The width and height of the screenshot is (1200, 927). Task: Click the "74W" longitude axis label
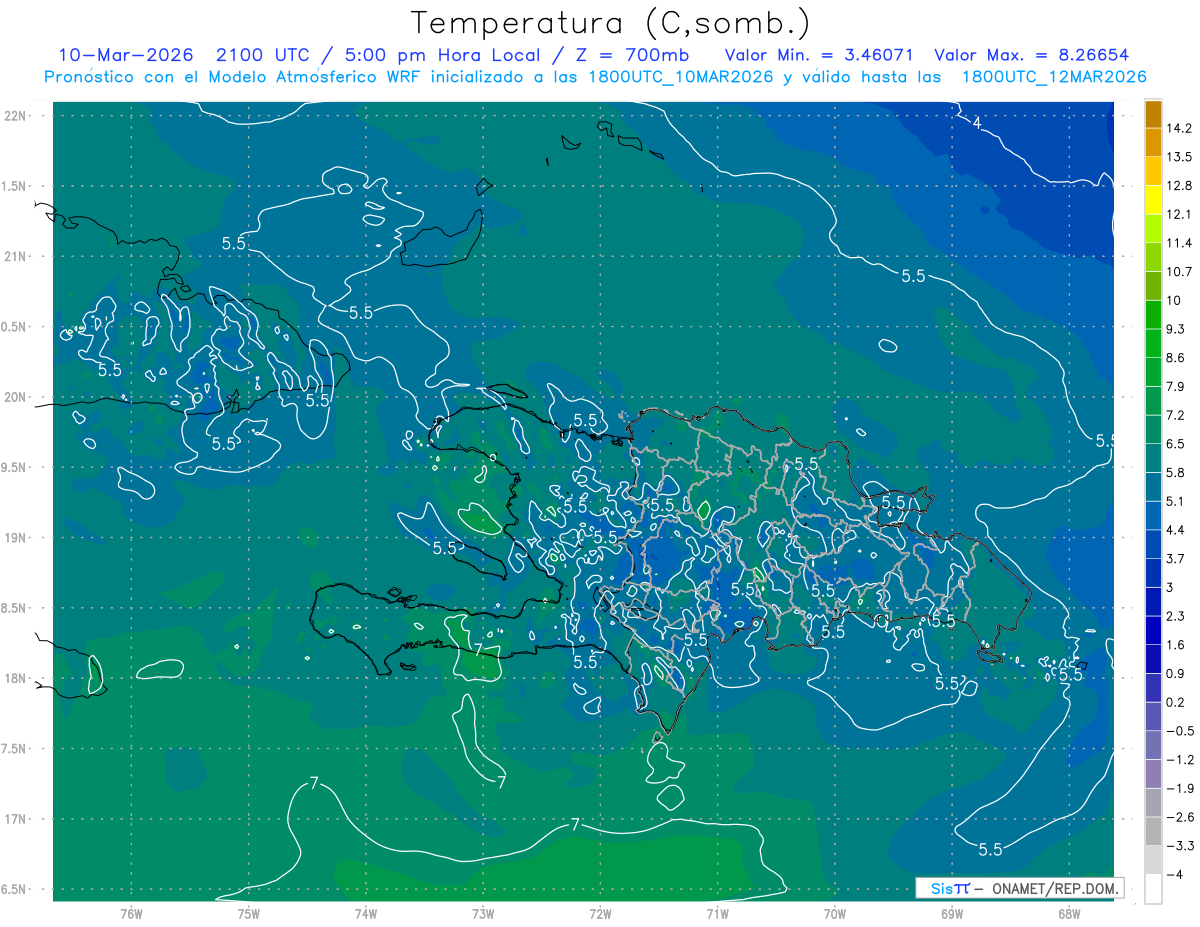point(366,913)
